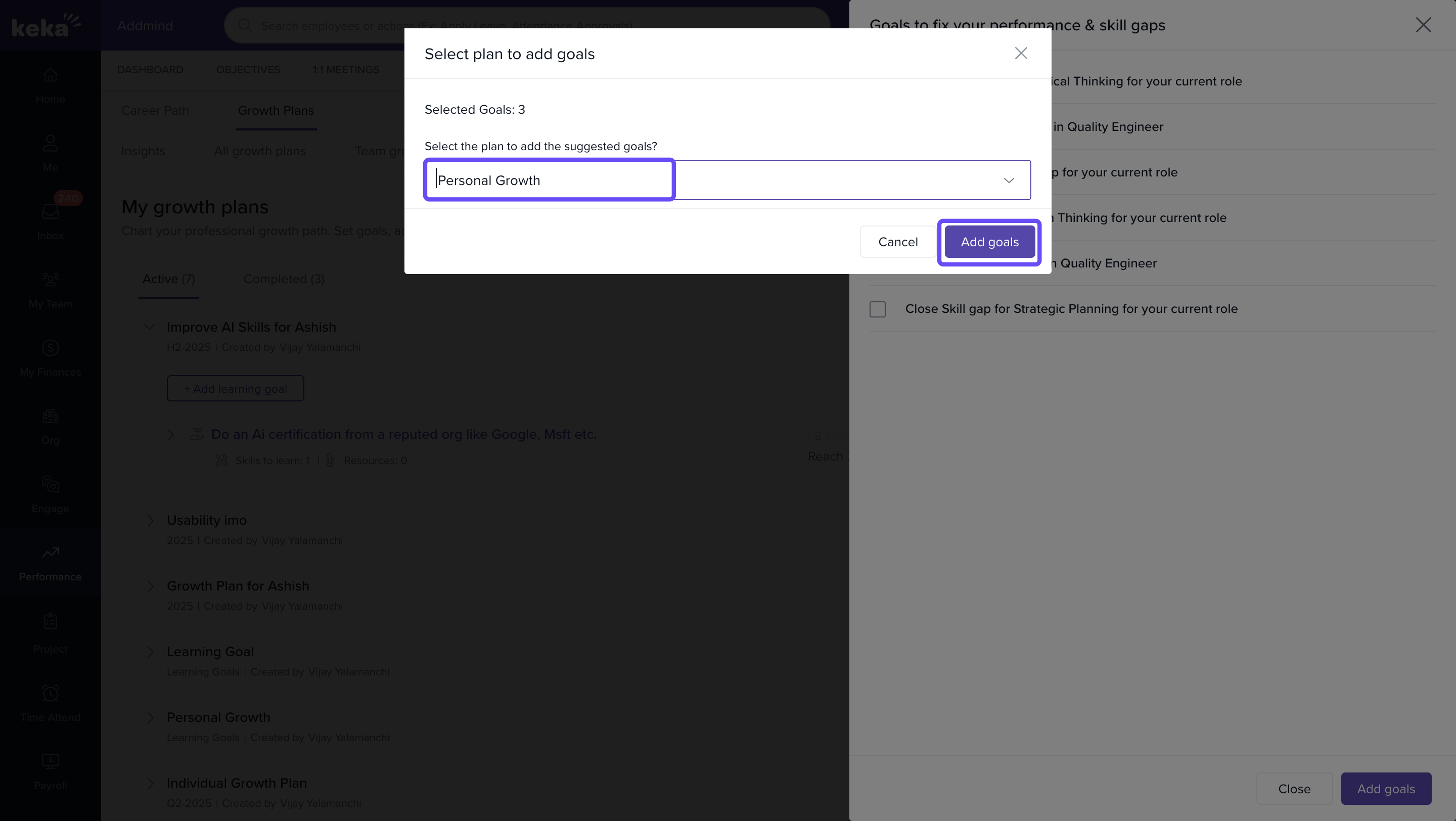Screen dimensions: 1456x821
Task: Check Strategic Planning skill gap checkbox
Action: tap(877, 309)
